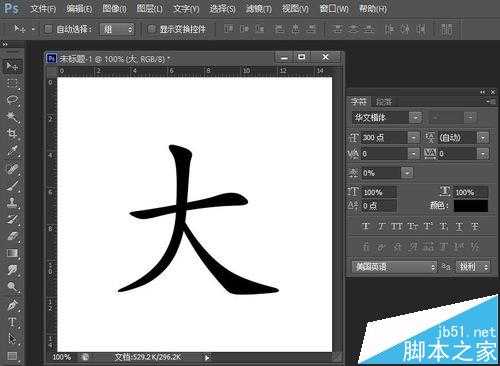
Task: Enable the 自动选择 checkbox
Action: (x=48, y=29)
